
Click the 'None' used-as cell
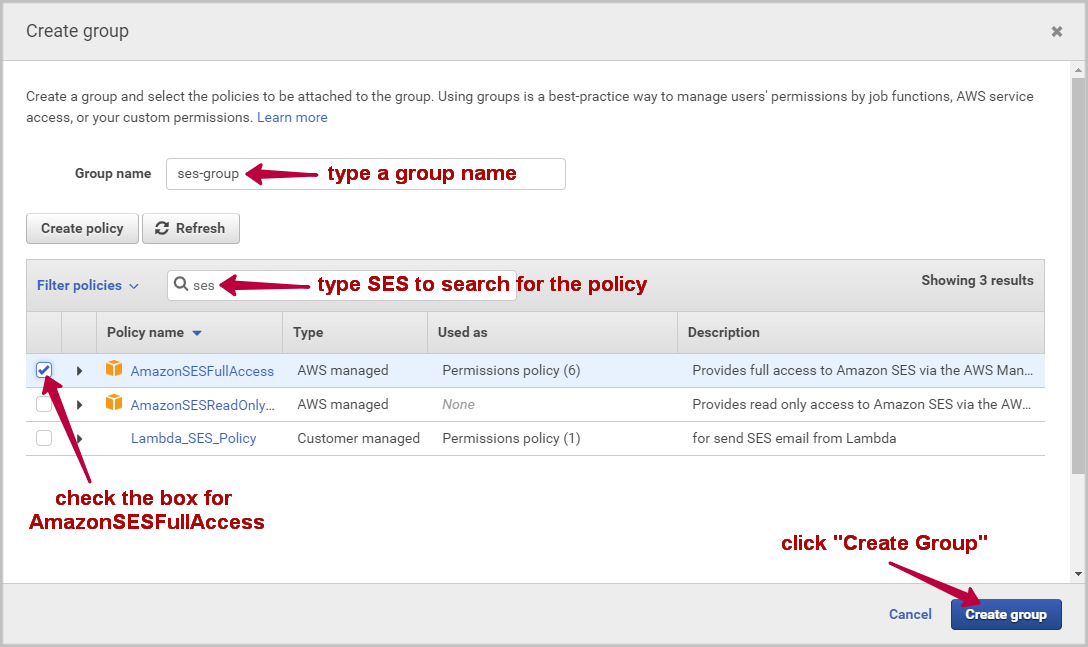click(x=459, y=405)
